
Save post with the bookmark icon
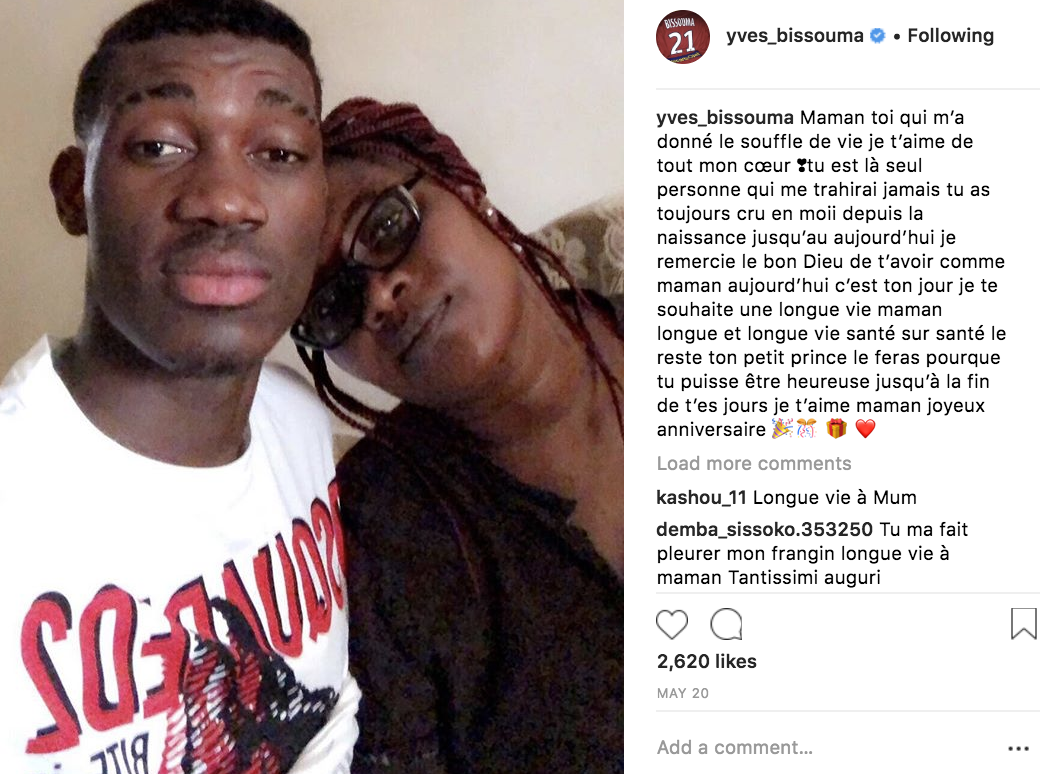(1023, 624)
